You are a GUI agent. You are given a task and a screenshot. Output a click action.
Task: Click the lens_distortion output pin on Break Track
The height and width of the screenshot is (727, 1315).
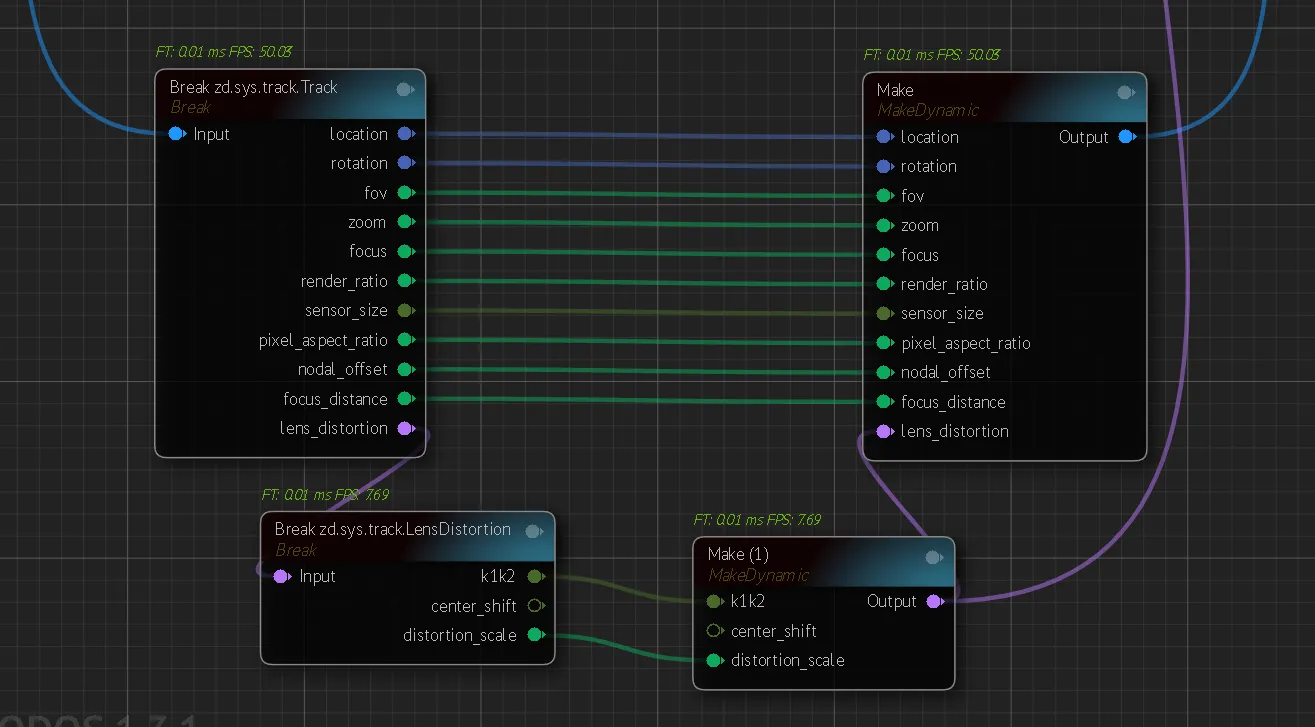405,428
